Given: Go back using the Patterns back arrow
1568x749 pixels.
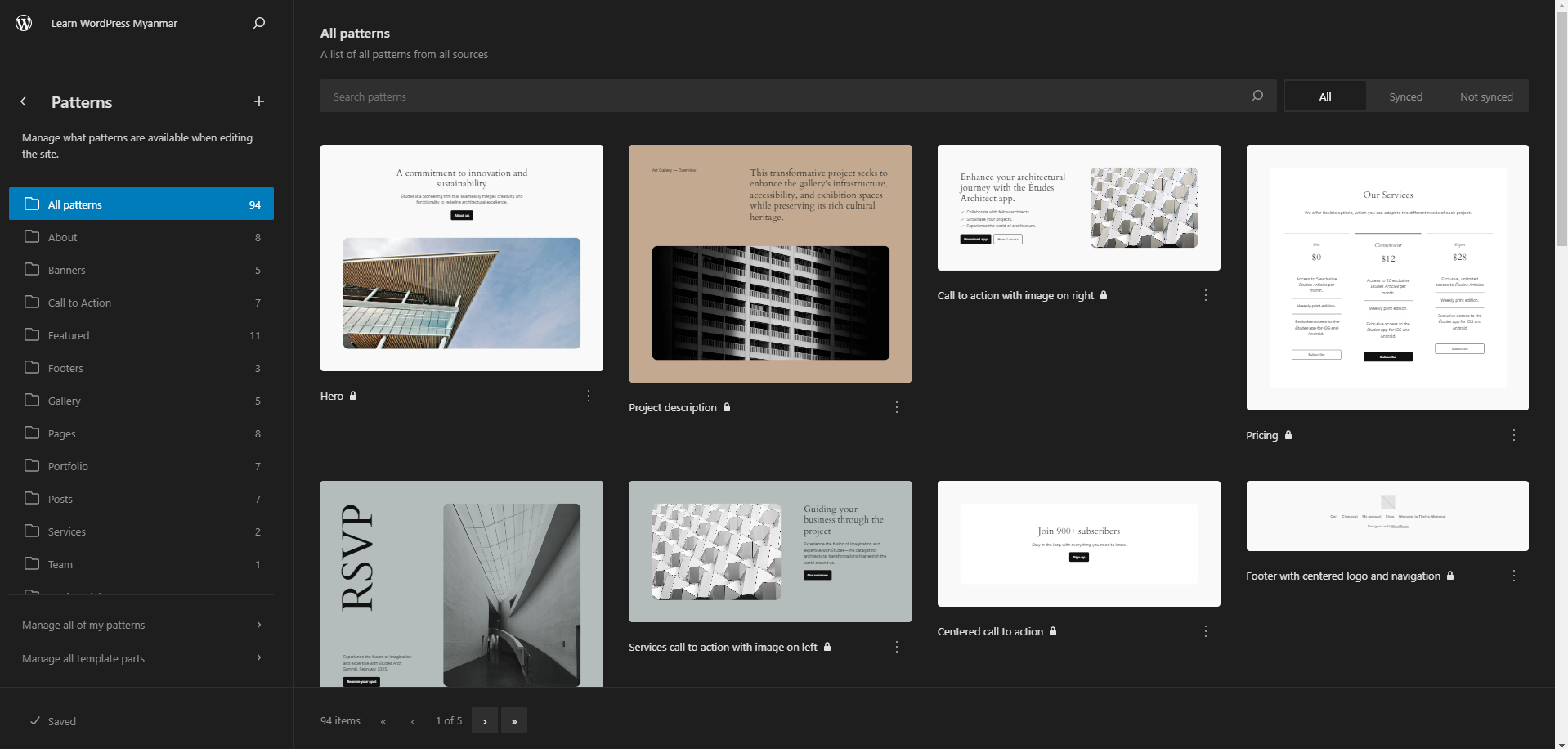Looking at the screenshot, I should [x=24, y=101].
